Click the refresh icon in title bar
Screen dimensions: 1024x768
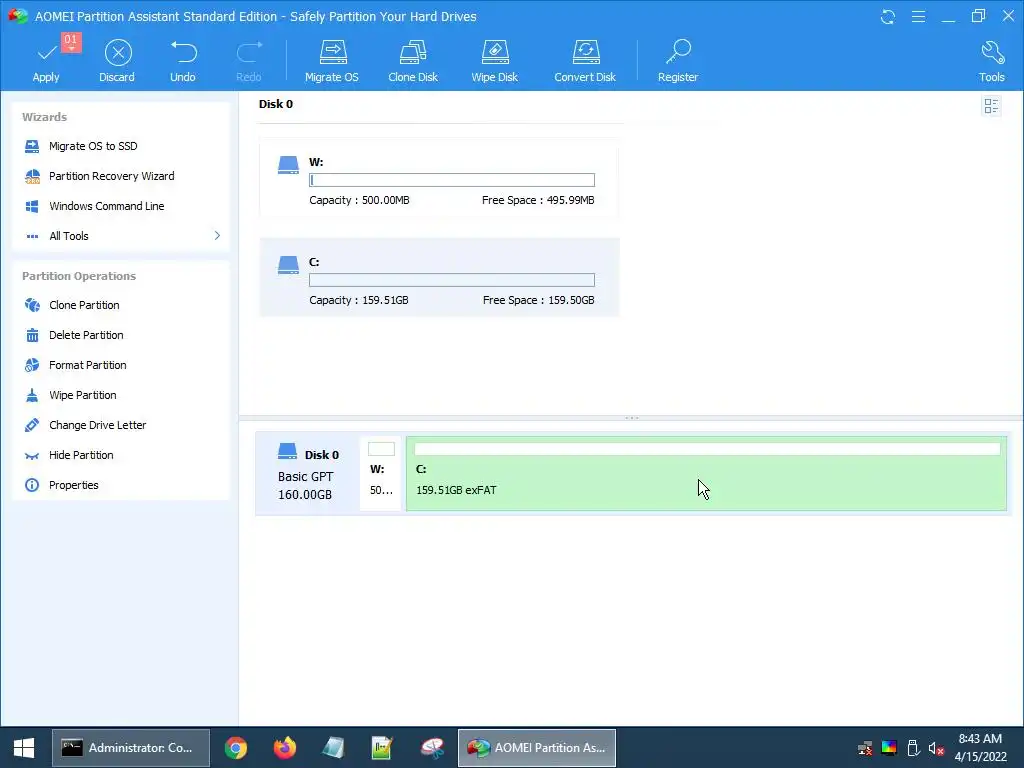(x=888, y=17)
